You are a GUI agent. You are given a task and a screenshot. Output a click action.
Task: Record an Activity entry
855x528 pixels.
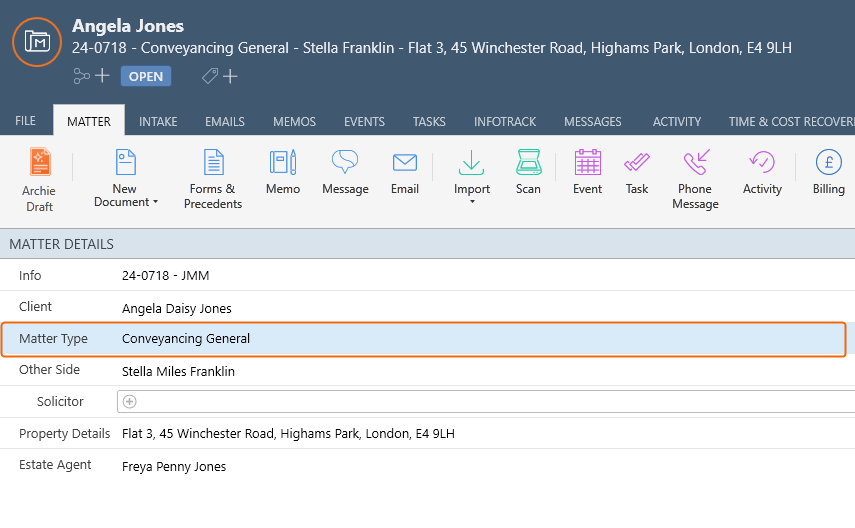[x=762, y=172]
